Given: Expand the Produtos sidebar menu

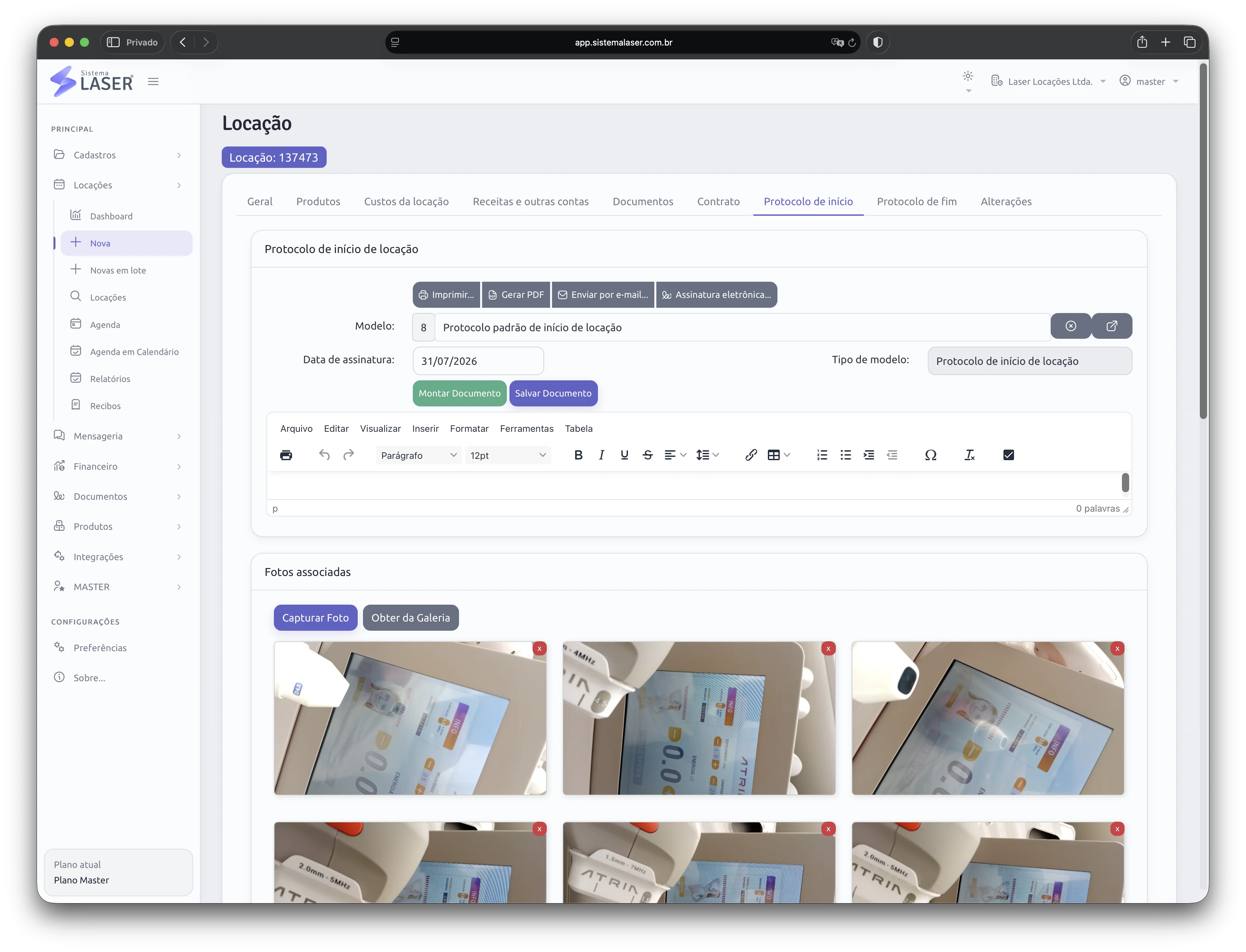Looking at the screenshot, I should coord(118,526).
